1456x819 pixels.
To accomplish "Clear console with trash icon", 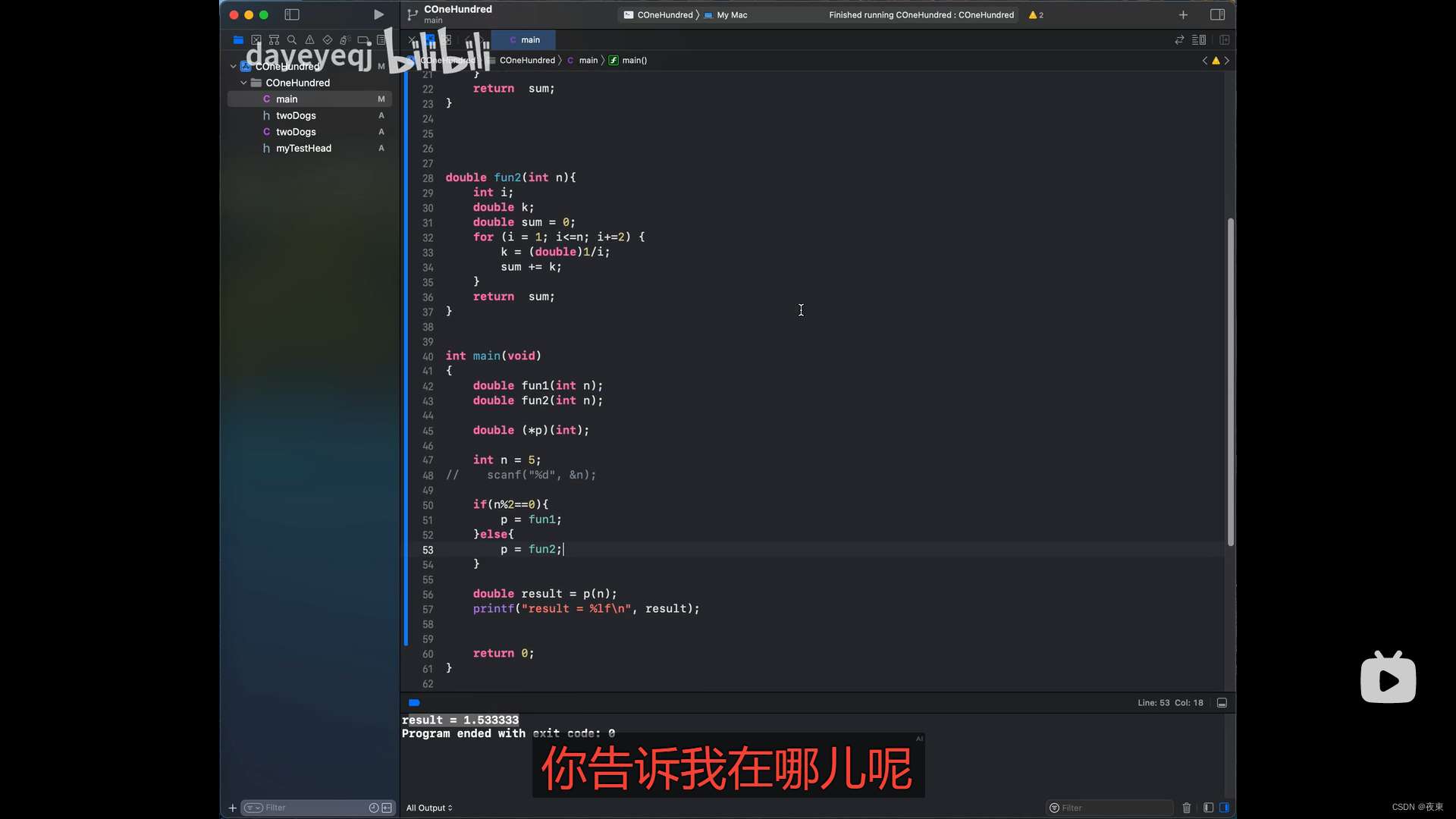I will coord(1187,808).
